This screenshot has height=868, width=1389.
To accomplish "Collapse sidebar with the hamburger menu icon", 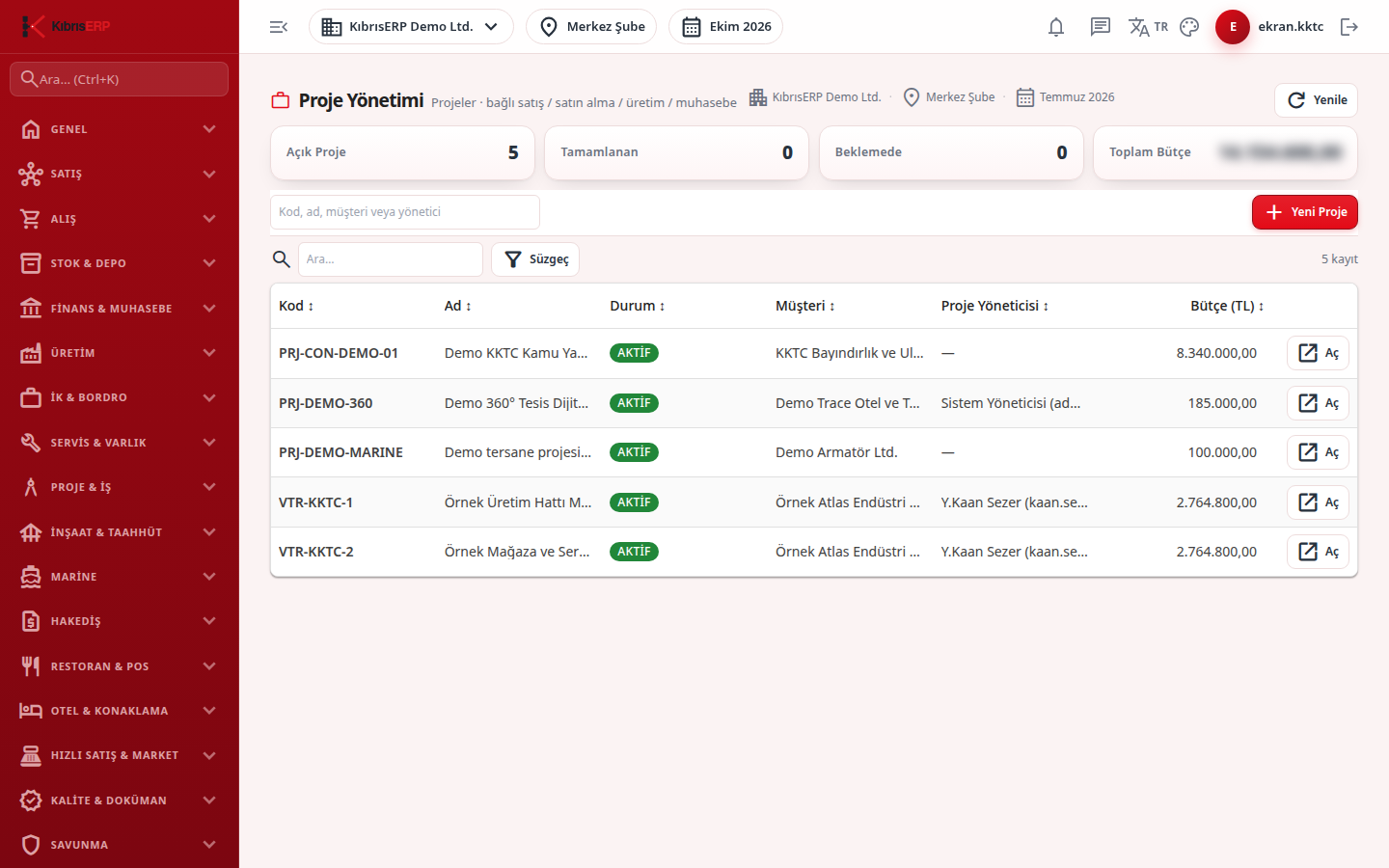I will click(279, 27).
